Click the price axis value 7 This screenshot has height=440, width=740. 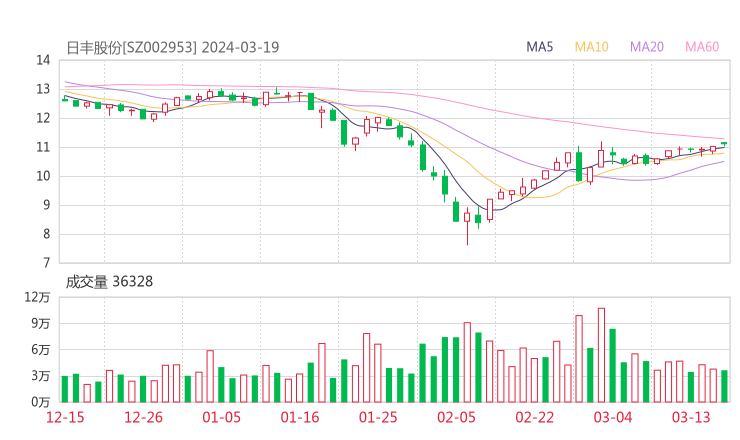[x=46, y=263]
